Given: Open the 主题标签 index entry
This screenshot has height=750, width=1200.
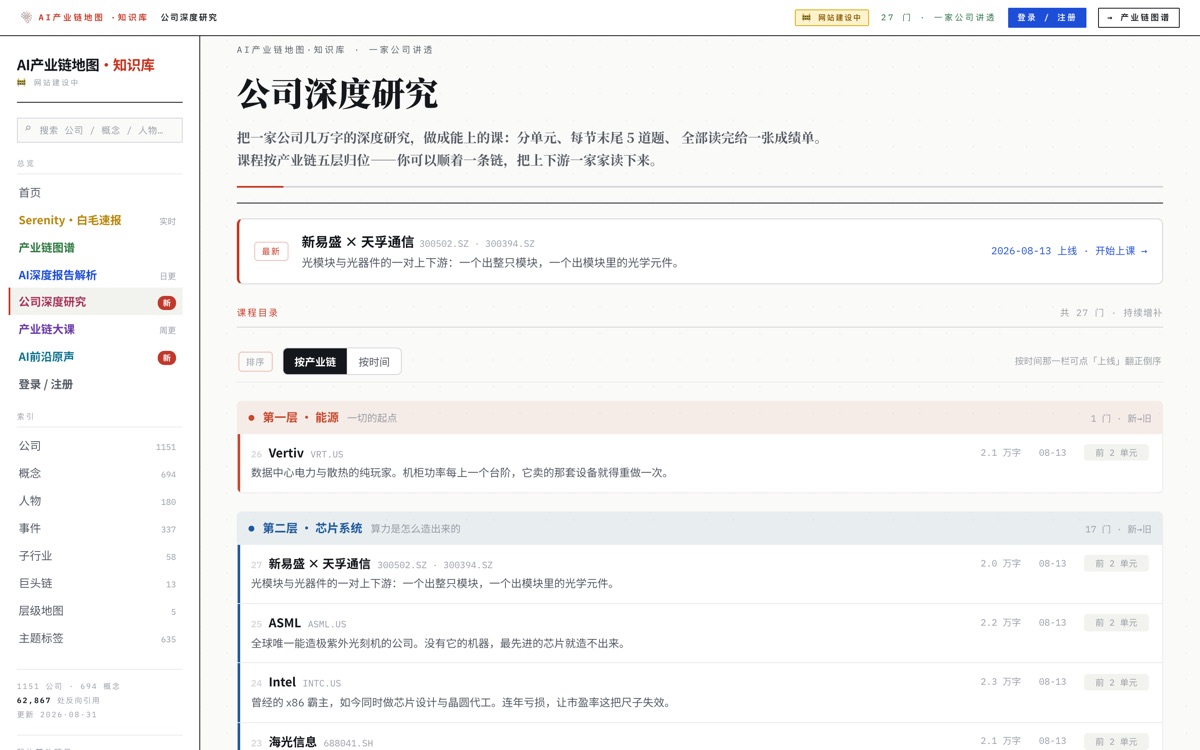Looking at the screenshot, I should pyautogui.click(x=96, y=638).
